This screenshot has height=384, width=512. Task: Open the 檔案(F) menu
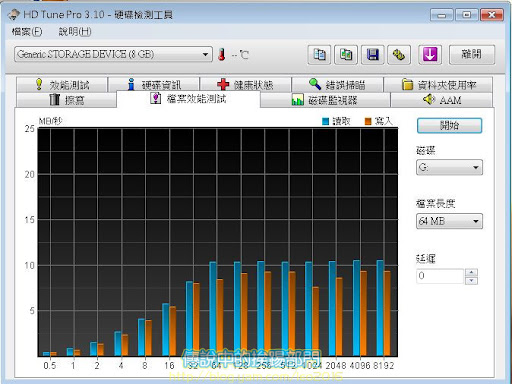27,32
